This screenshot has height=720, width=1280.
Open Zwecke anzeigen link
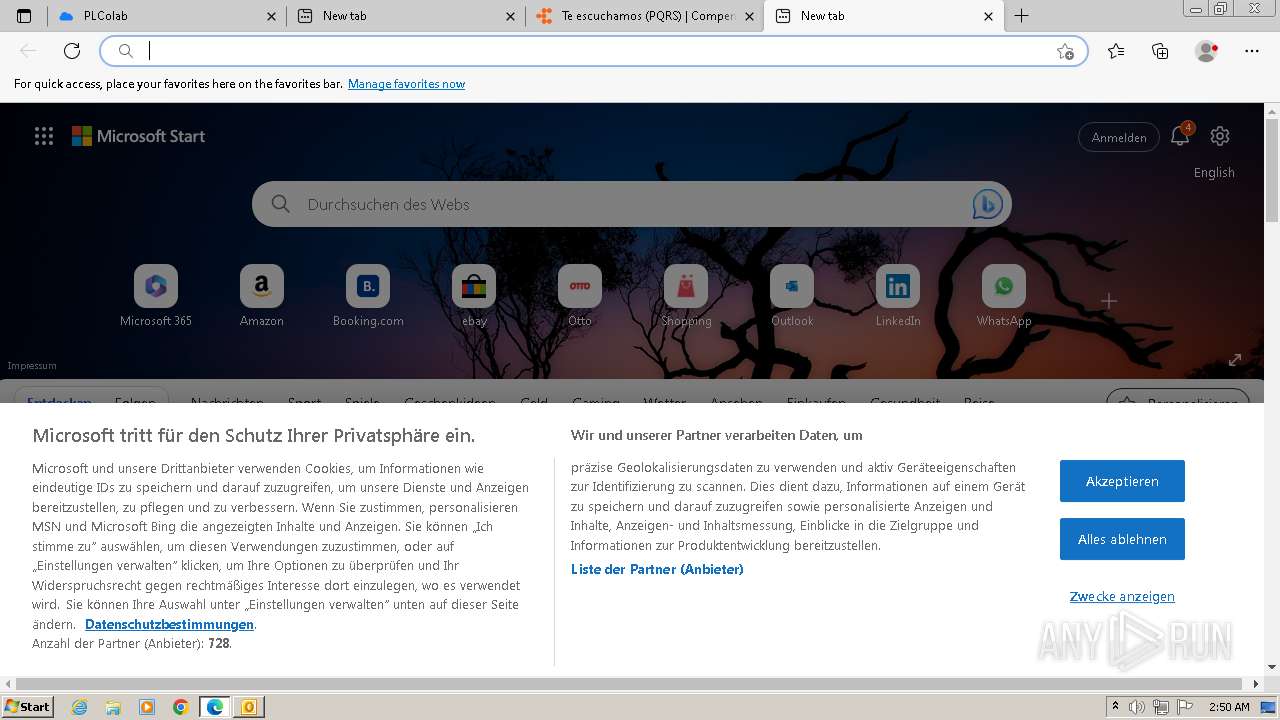(1122, 596)
